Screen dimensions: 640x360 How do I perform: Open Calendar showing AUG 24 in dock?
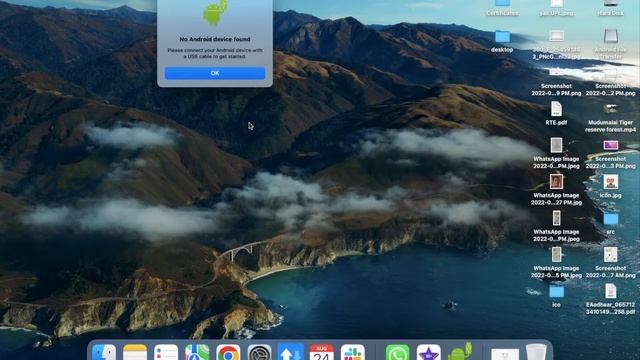[322, 352]
